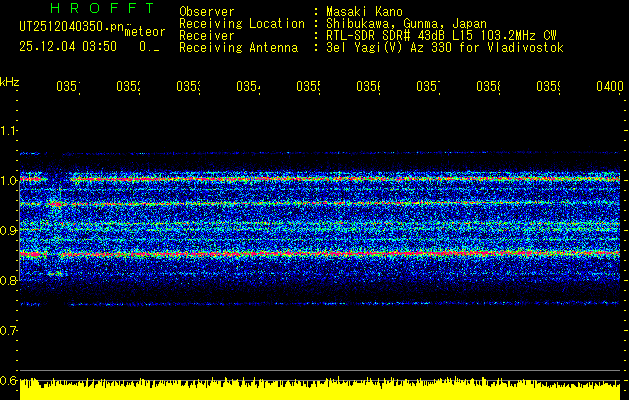Click receiver text RTL-SDR SDR# 43dB

pos(386,36)
